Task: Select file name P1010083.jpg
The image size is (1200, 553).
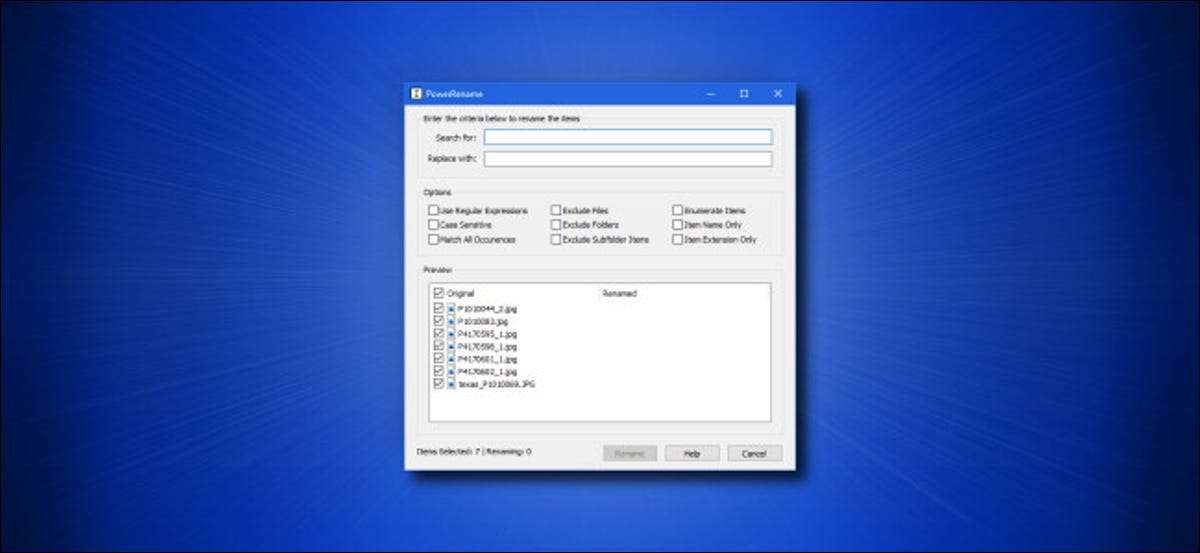Action: 483,321
